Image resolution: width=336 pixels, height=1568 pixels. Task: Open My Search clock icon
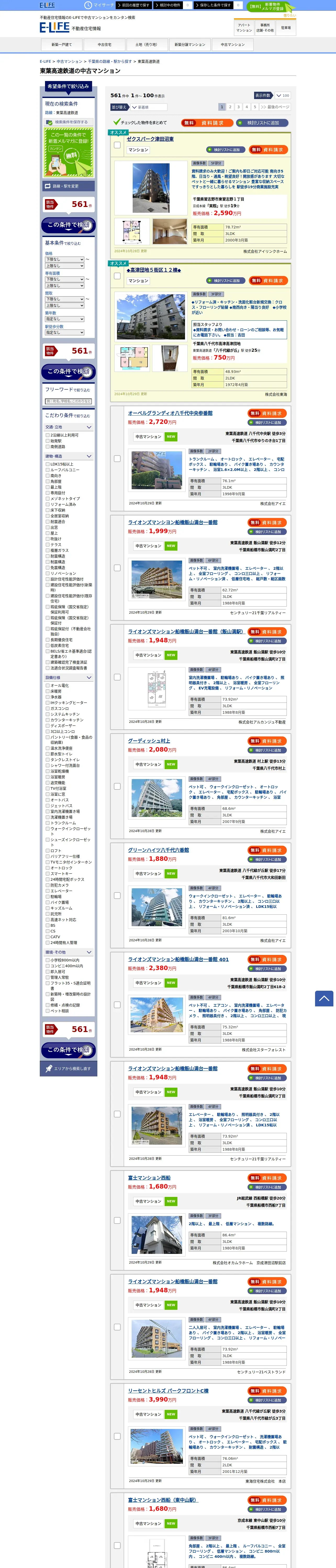[x=88, y=5]
